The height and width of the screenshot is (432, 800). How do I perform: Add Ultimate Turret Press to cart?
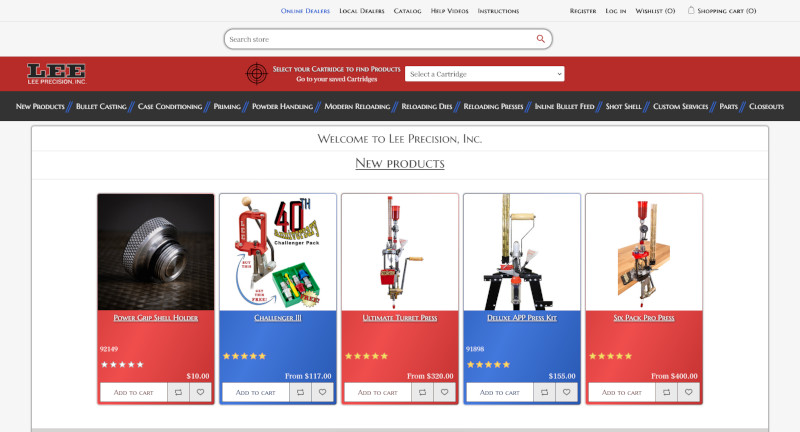[378, 392]
